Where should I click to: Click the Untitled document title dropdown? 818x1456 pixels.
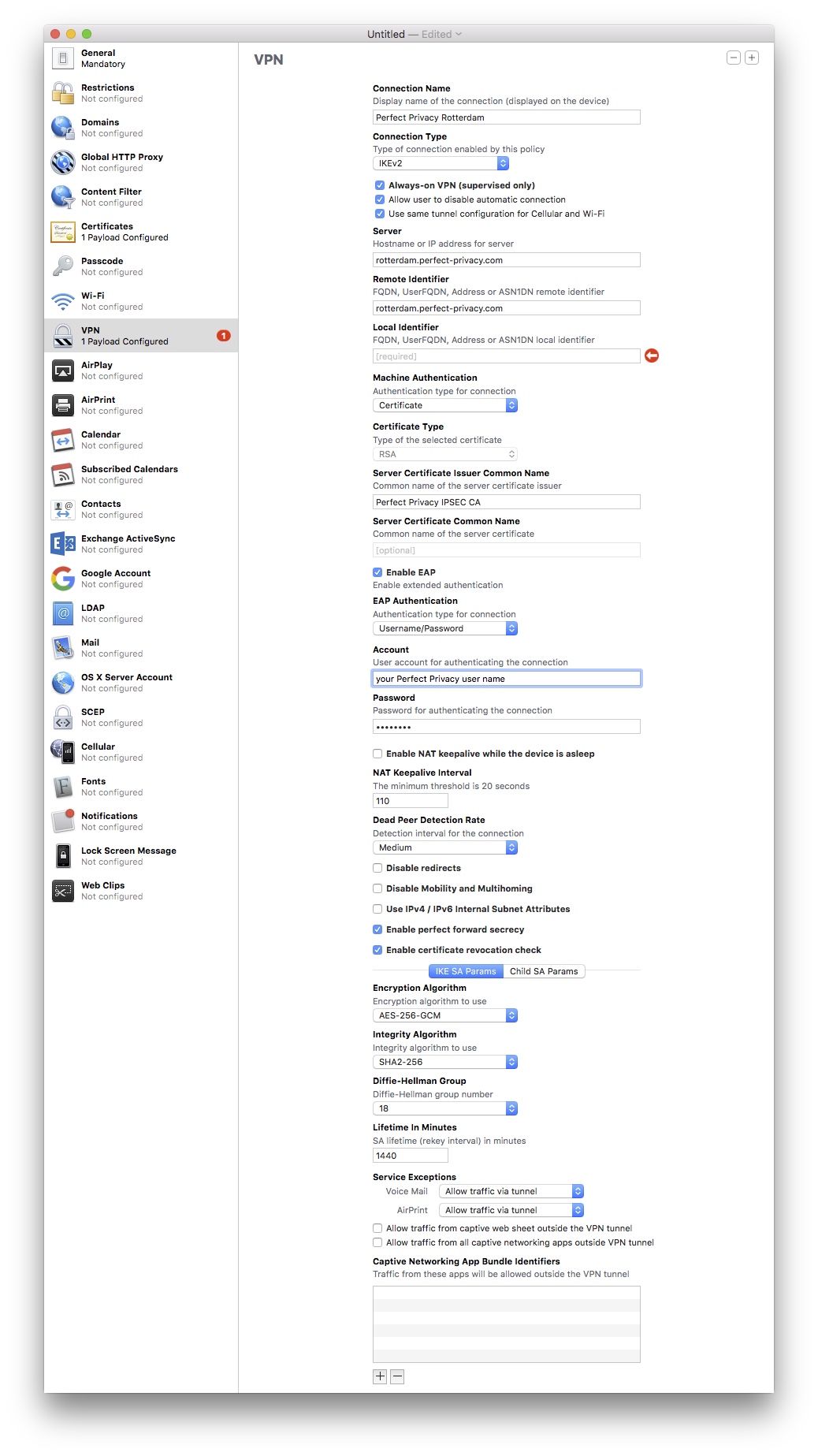[415, 34]
